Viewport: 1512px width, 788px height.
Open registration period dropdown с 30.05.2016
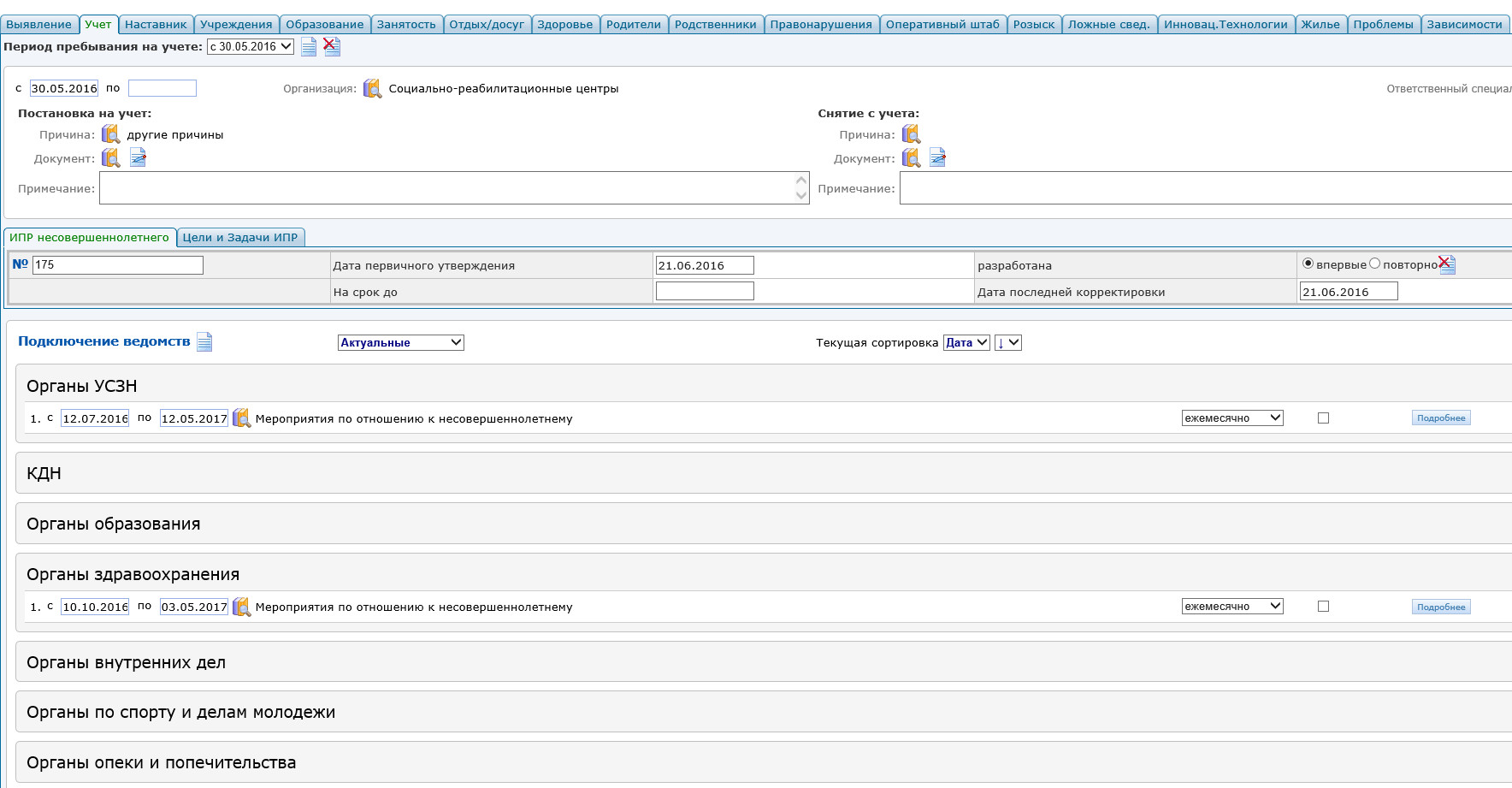click(251, 47)
